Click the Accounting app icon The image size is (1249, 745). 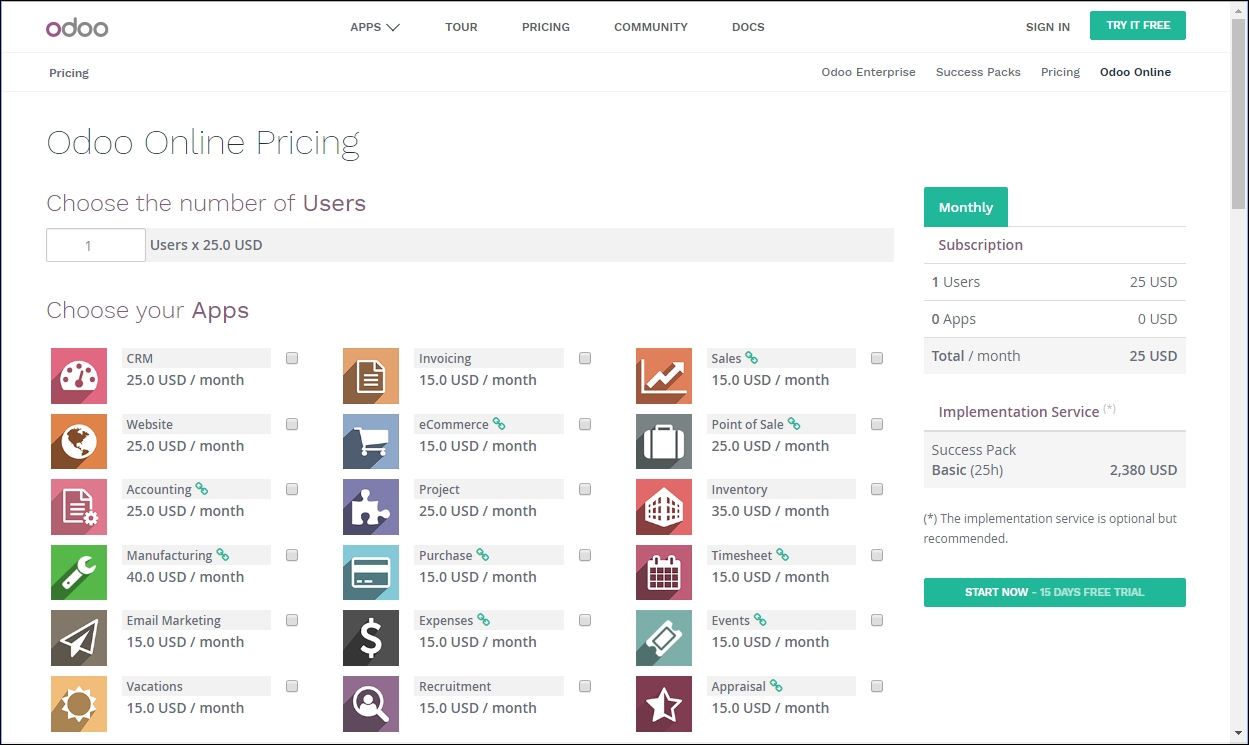[79, 507]
